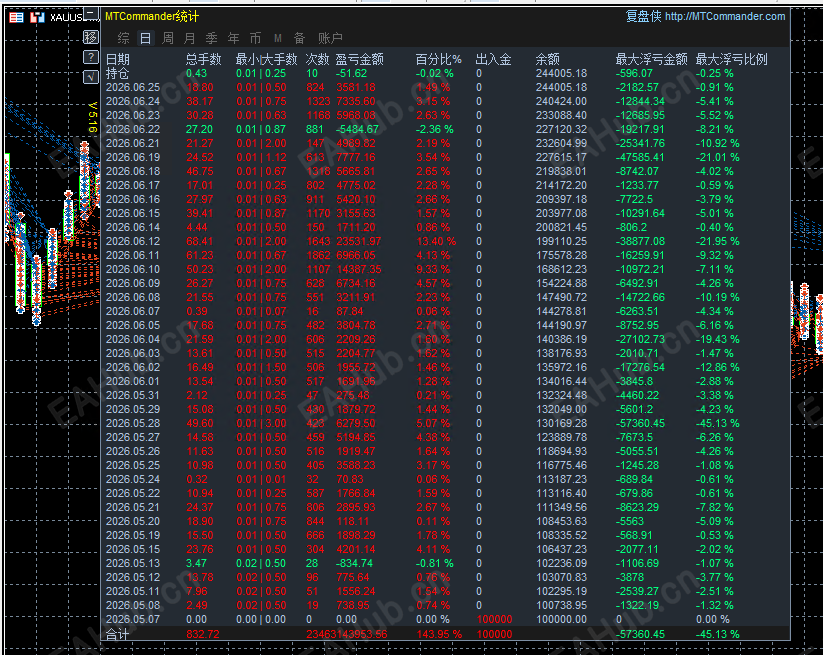Click the -47585.41 floating loss value

[x=640, y=157]
